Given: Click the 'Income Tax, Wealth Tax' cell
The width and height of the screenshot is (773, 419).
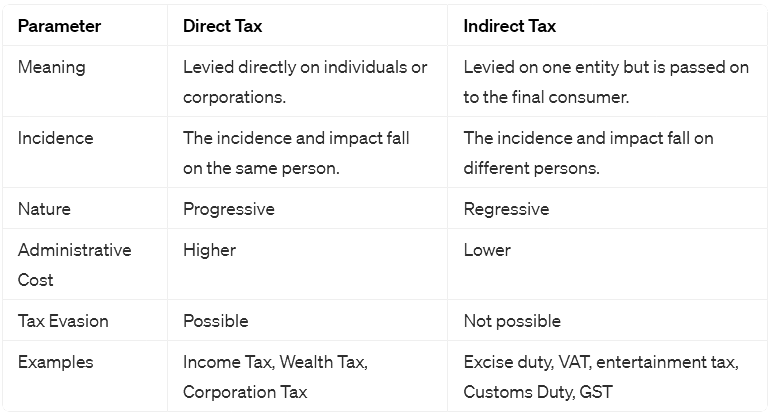Looking at the screenshot, I should pos(275,377).
